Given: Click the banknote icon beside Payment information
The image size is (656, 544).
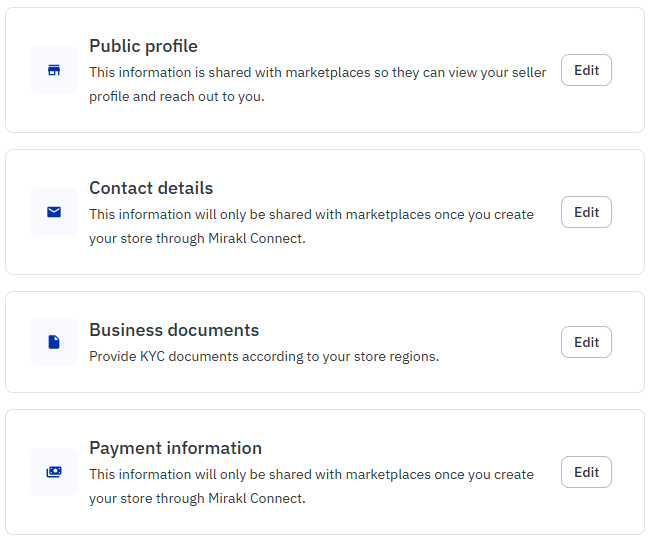Looking at the screenshot, I should point(54,472).
